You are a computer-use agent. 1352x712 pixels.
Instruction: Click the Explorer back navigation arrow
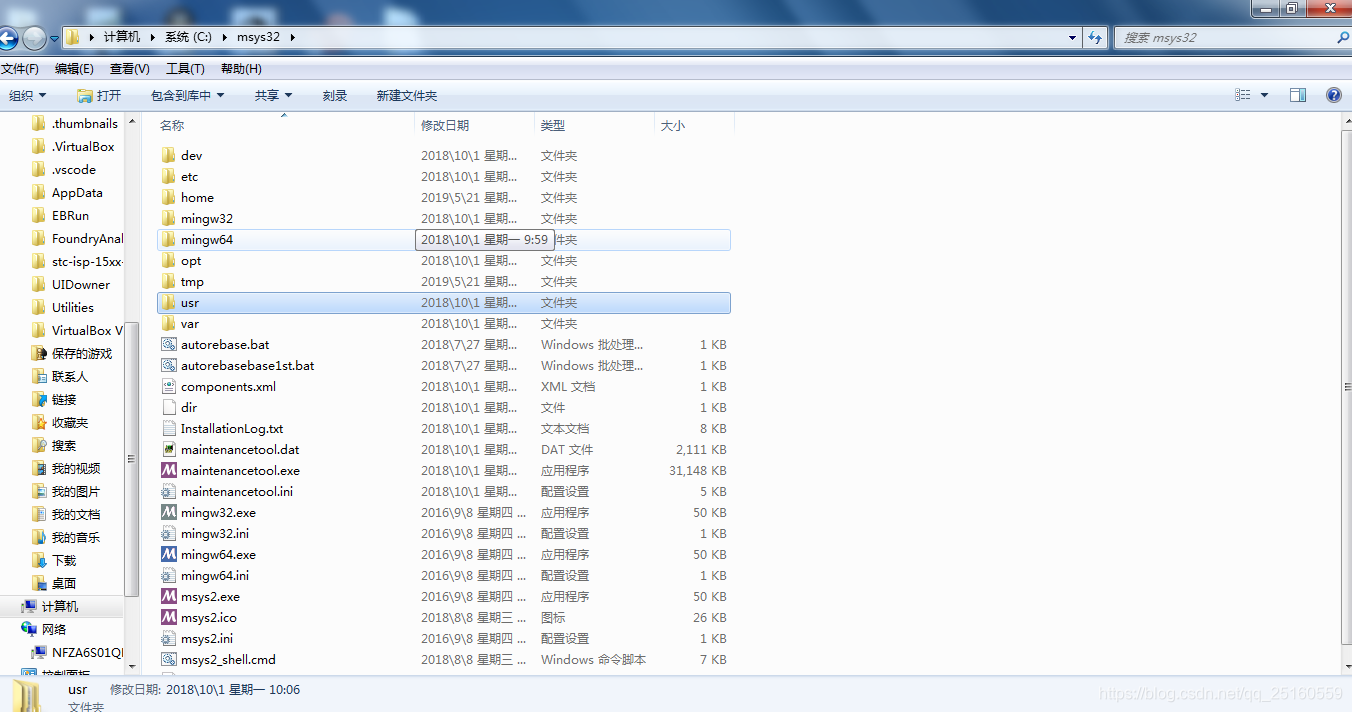click(8, 38)
